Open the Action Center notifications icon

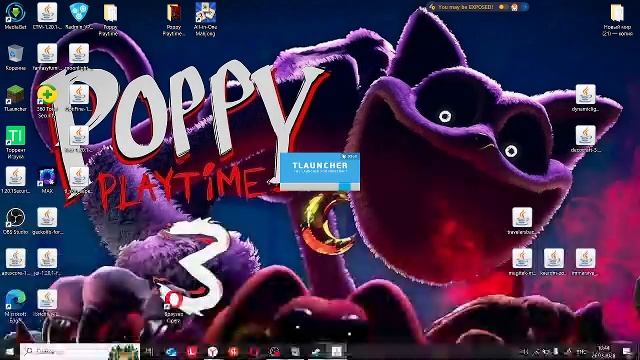[627, 351]
